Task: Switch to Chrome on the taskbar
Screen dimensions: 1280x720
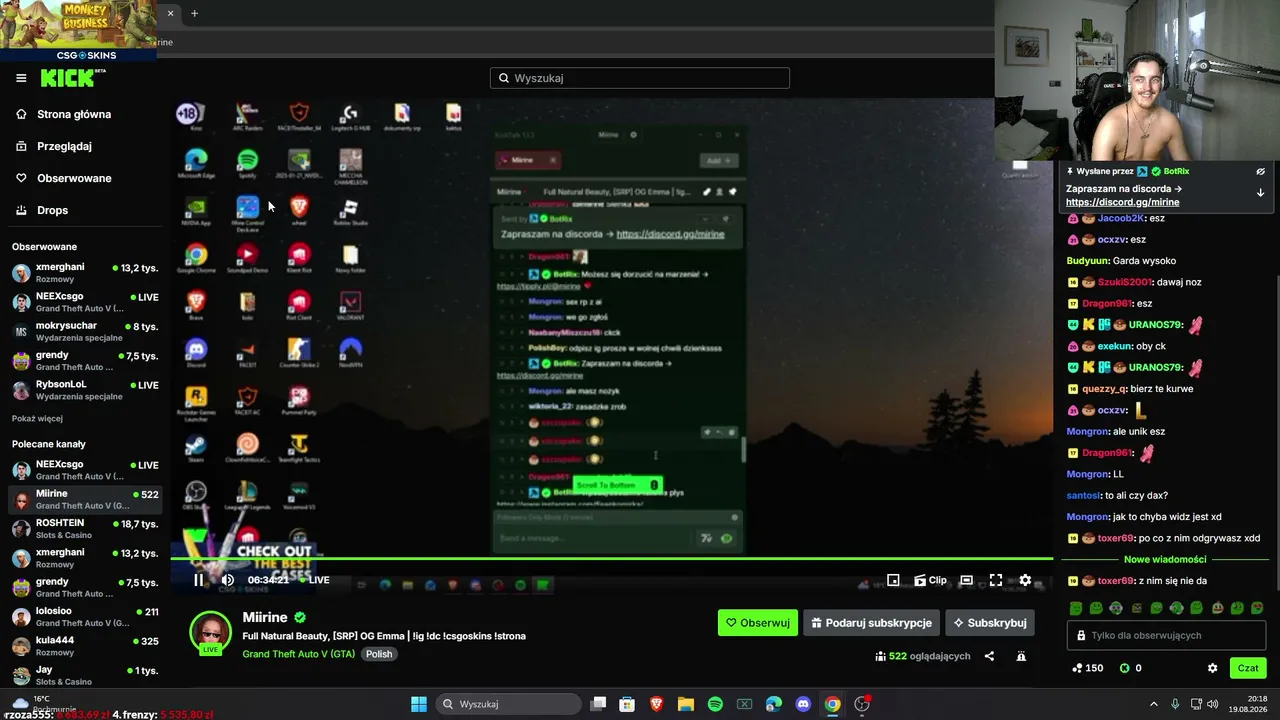Action: (x=832, y=704)
